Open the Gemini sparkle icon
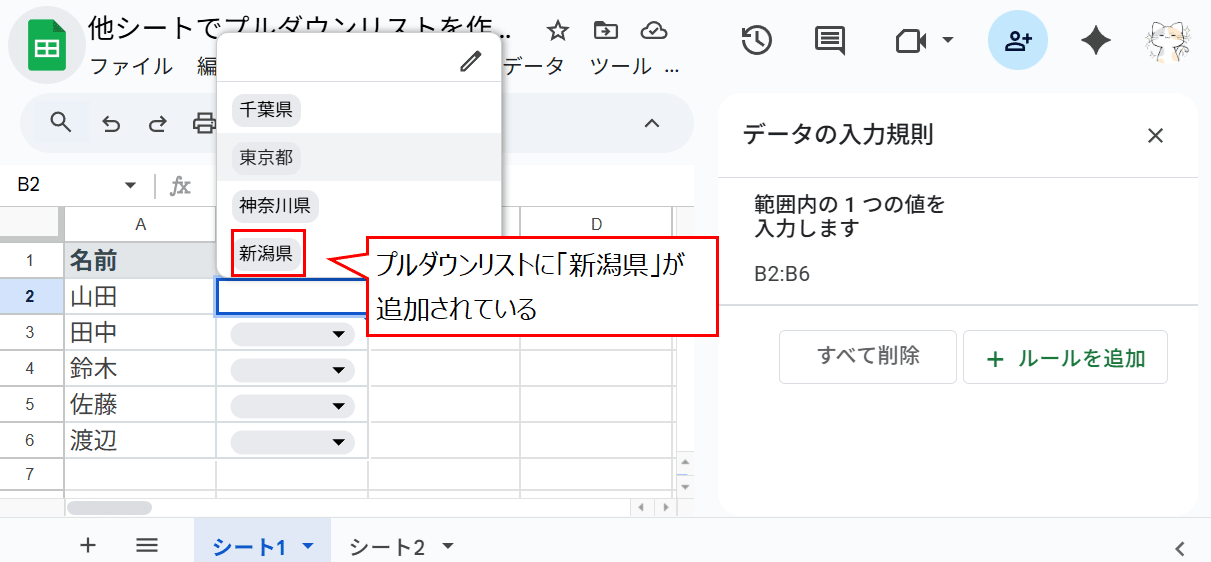Screen dimensions: 1211x562 (x=1096, y=41)
